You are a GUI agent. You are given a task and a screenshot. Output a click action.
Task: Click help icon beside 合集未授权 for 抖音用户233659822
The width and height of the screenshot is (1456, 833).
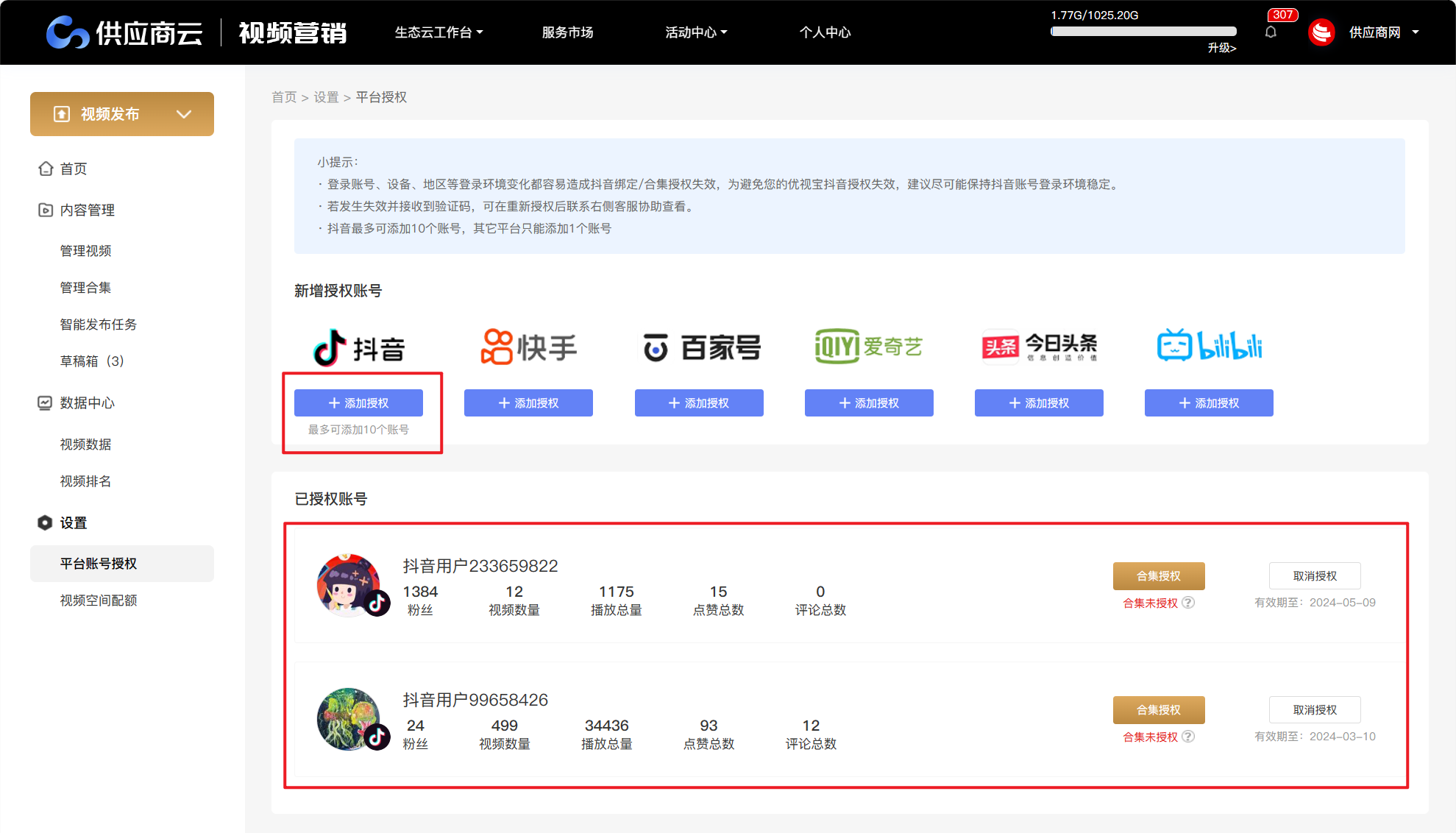pyautogui.click(x=1188, y=603)
